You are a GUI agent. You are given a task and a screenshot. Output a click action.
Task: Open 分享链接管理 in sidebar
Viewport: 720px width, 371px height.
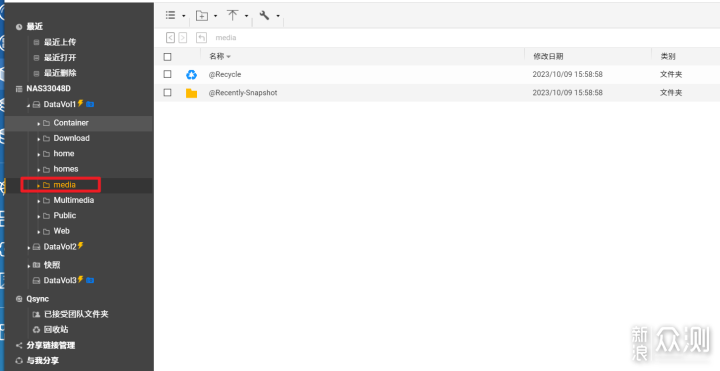[x=51, y=345]
